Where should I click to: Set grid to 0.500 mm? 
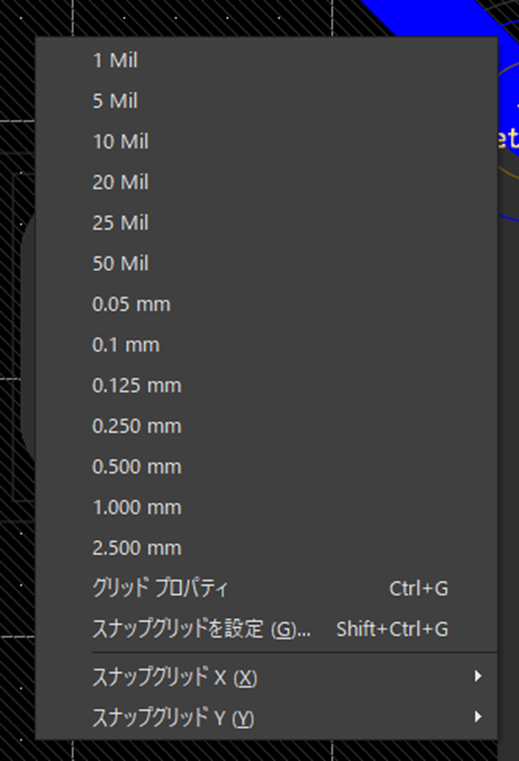(266, 467)
